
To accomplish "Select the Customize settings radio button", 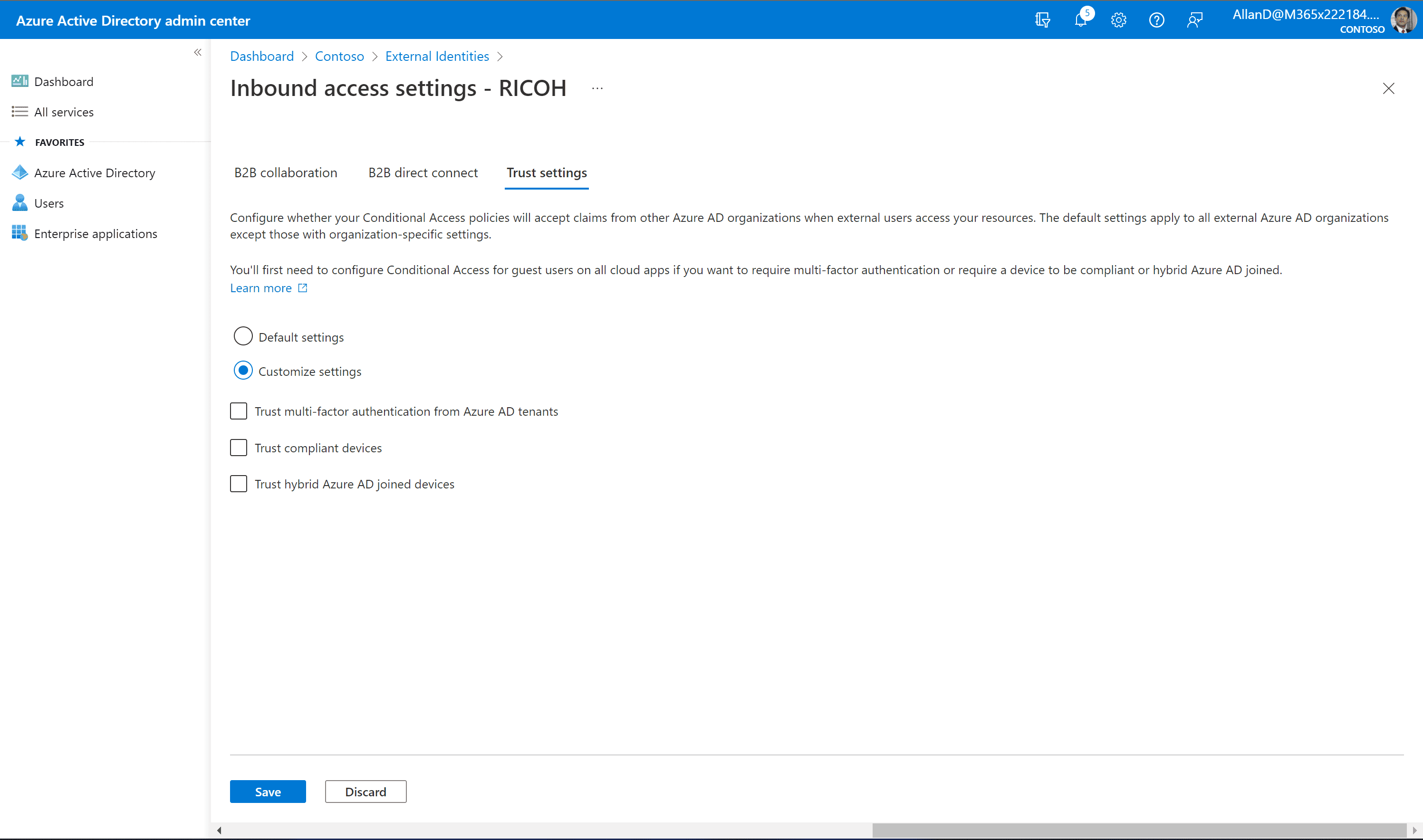I will click(x=243, y=370).
